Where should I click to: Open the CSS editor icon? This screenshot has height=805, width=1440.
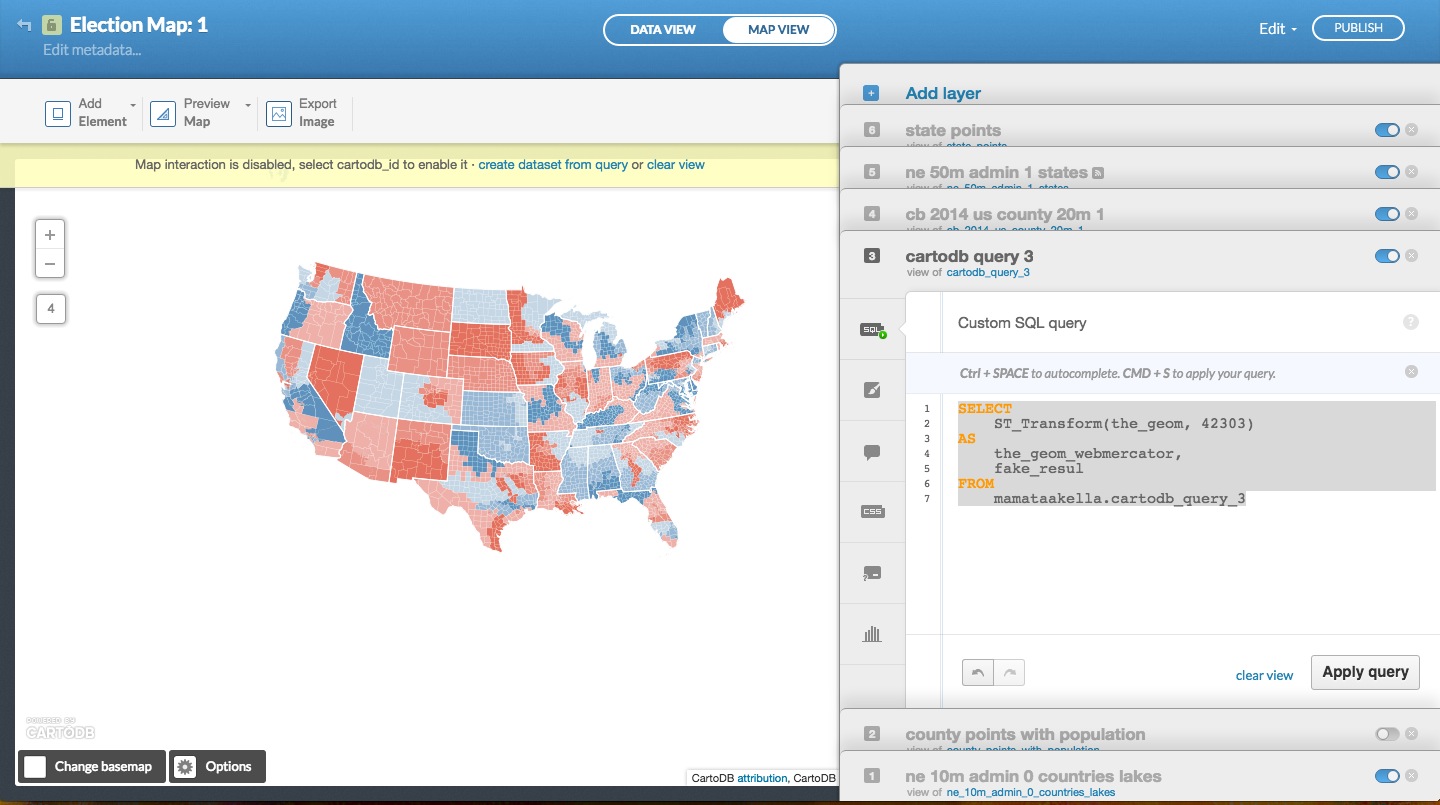[872, 512]
